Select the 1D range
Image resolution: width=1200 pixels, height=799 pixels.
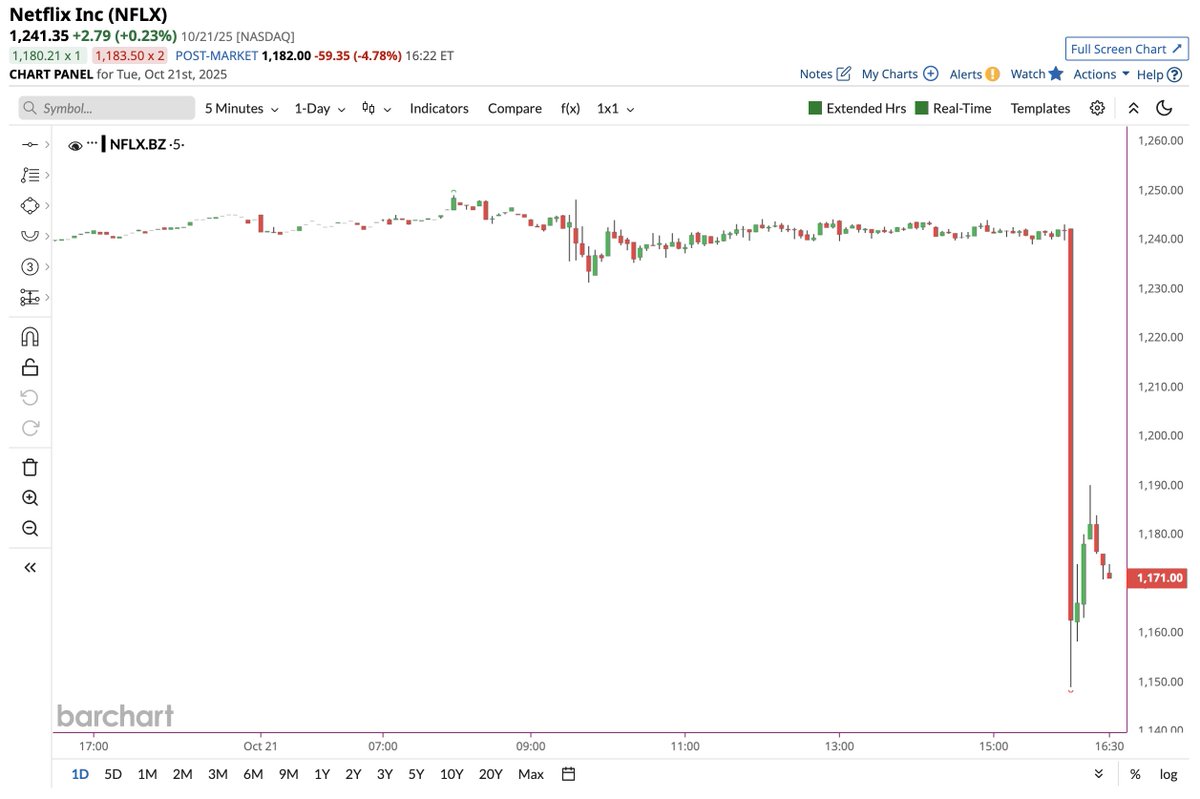[x=80, y=774]
